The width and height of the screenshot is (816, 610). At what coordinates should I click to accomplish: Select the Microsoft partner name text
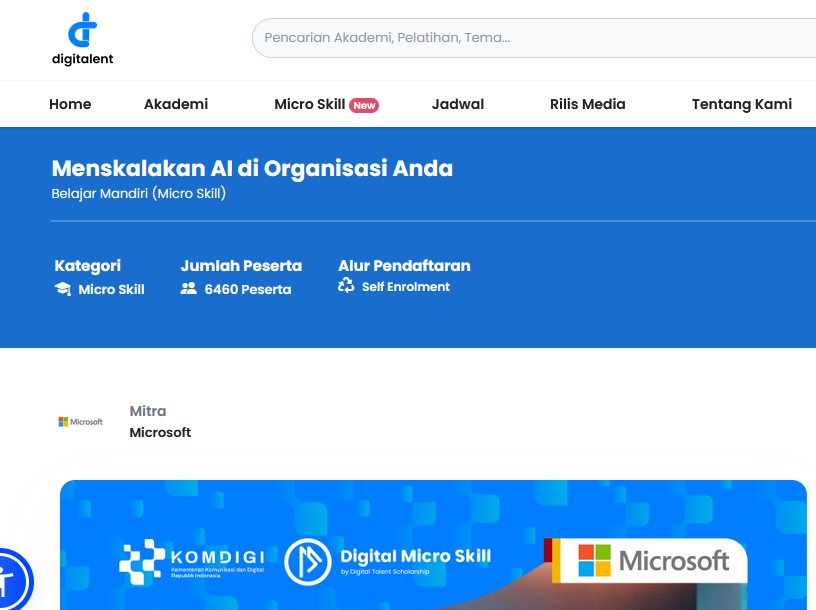[160, 433]
